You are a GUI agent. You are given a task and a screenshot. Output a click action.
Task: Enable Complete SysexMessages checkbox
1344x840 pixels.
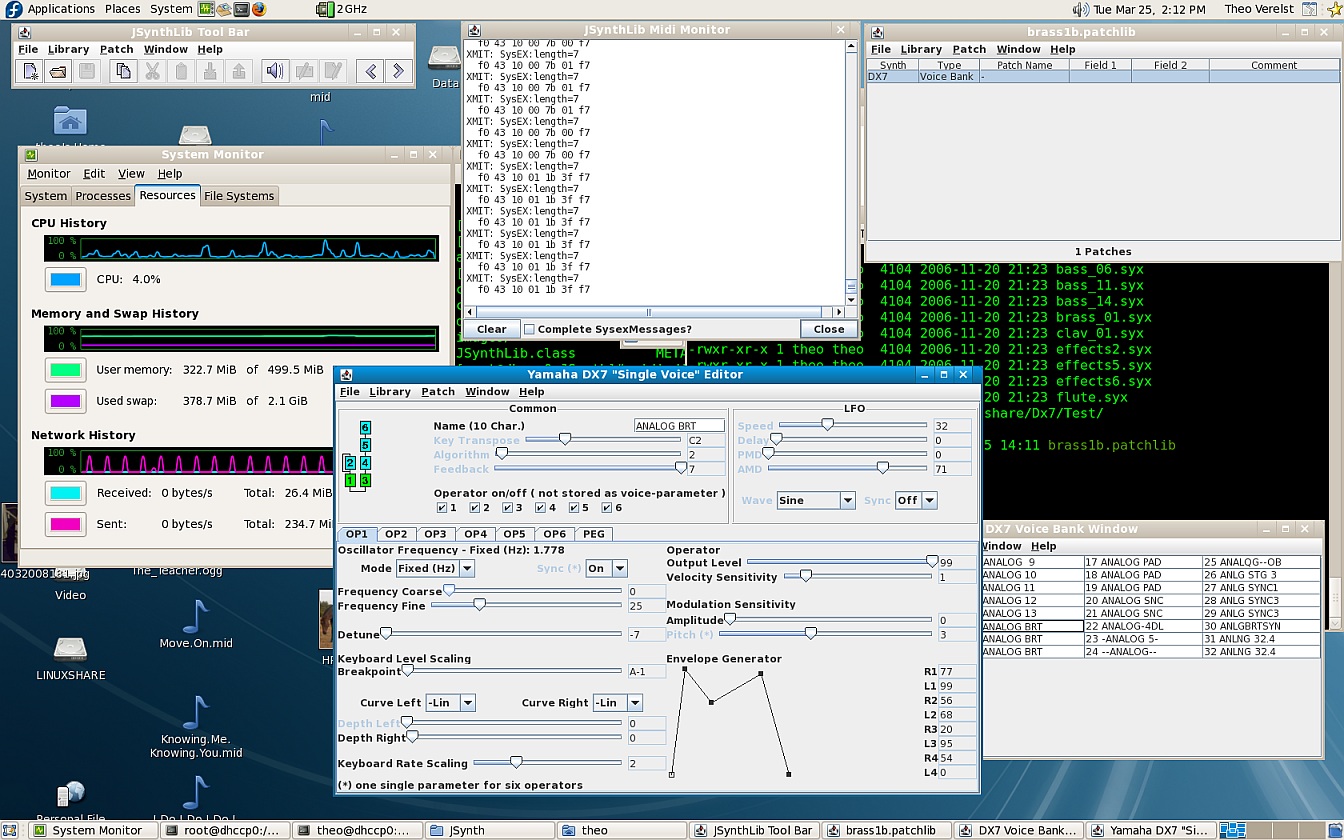(x=529, y=329)
